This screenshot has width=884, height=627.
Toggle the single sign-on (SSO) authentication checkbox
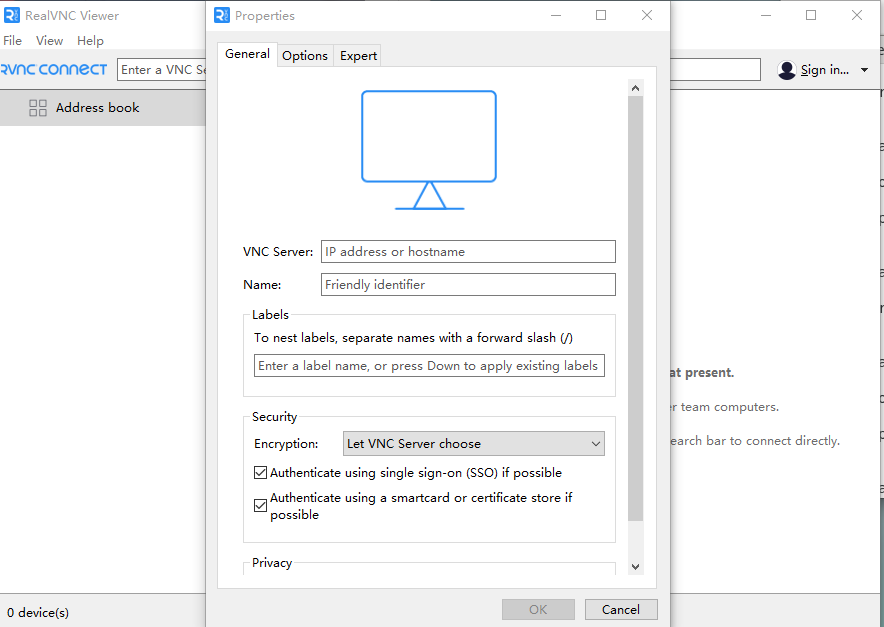pos(260,473)
